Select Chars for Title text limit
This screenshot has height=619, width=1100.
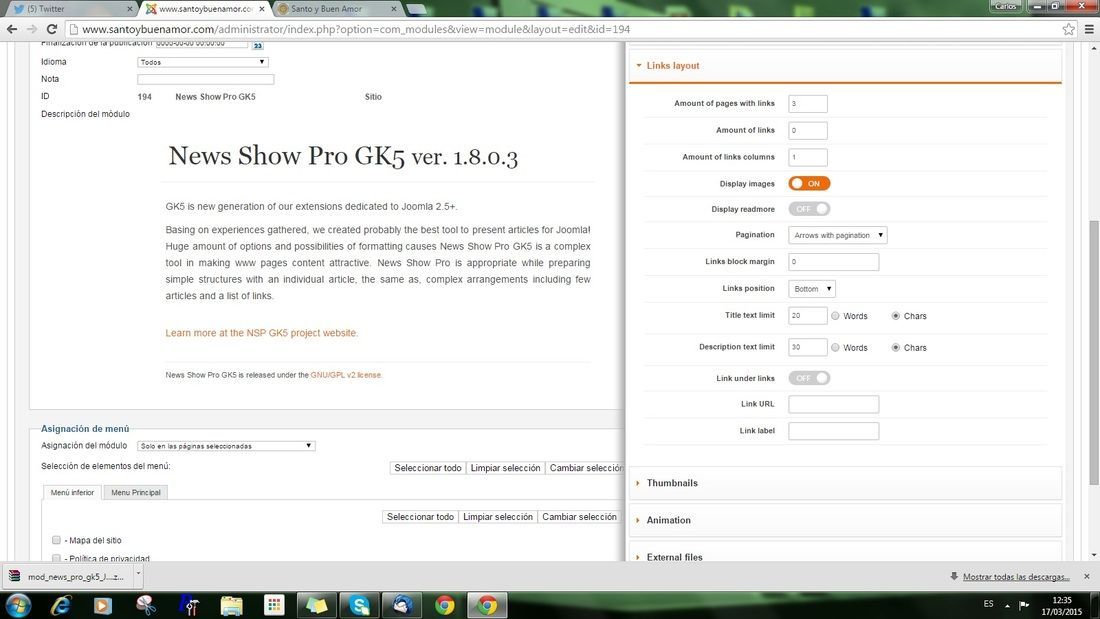[x=896, y=317]
